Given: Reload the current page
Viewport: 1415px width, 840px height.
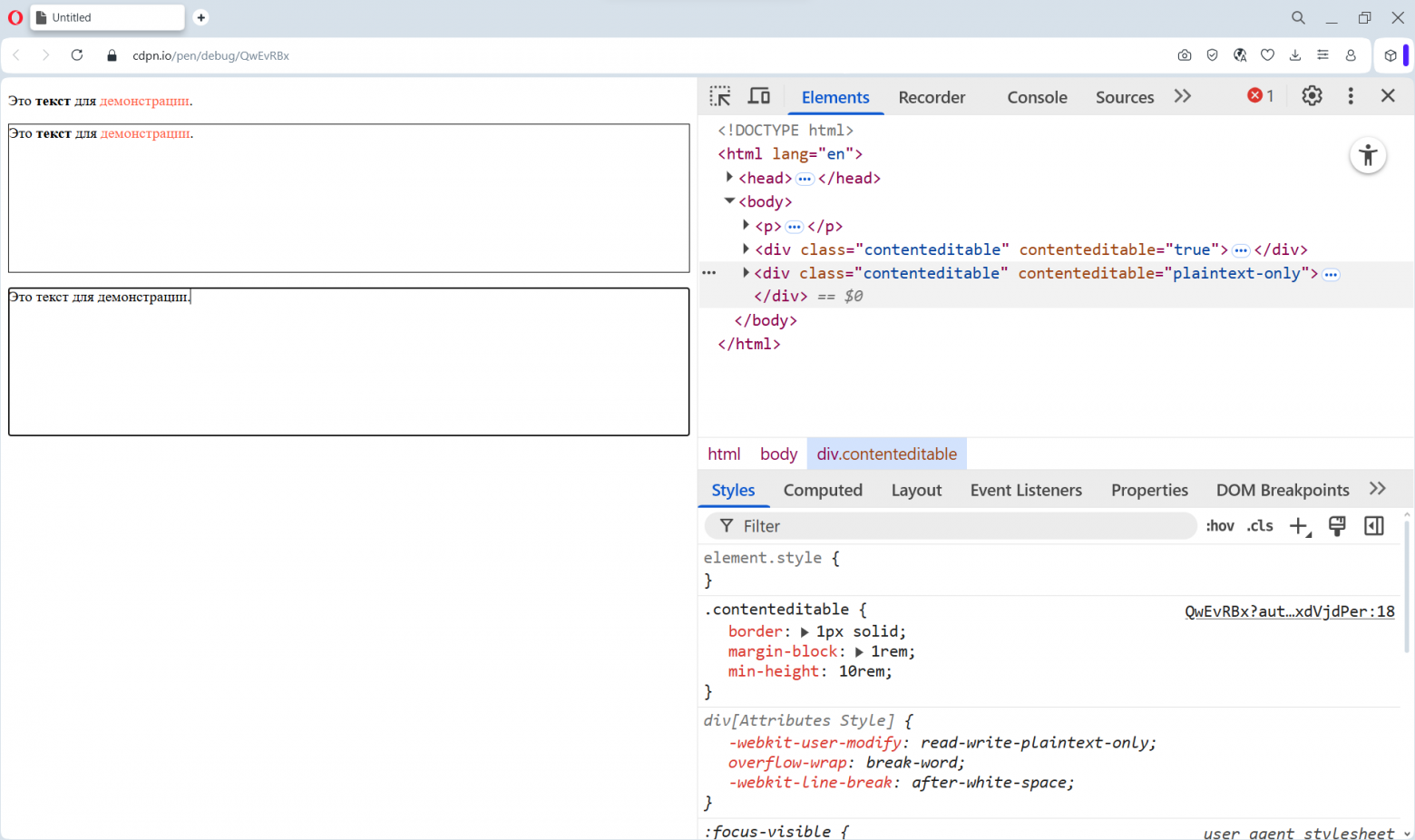Looking at the screenshot, I should point(77,55).
